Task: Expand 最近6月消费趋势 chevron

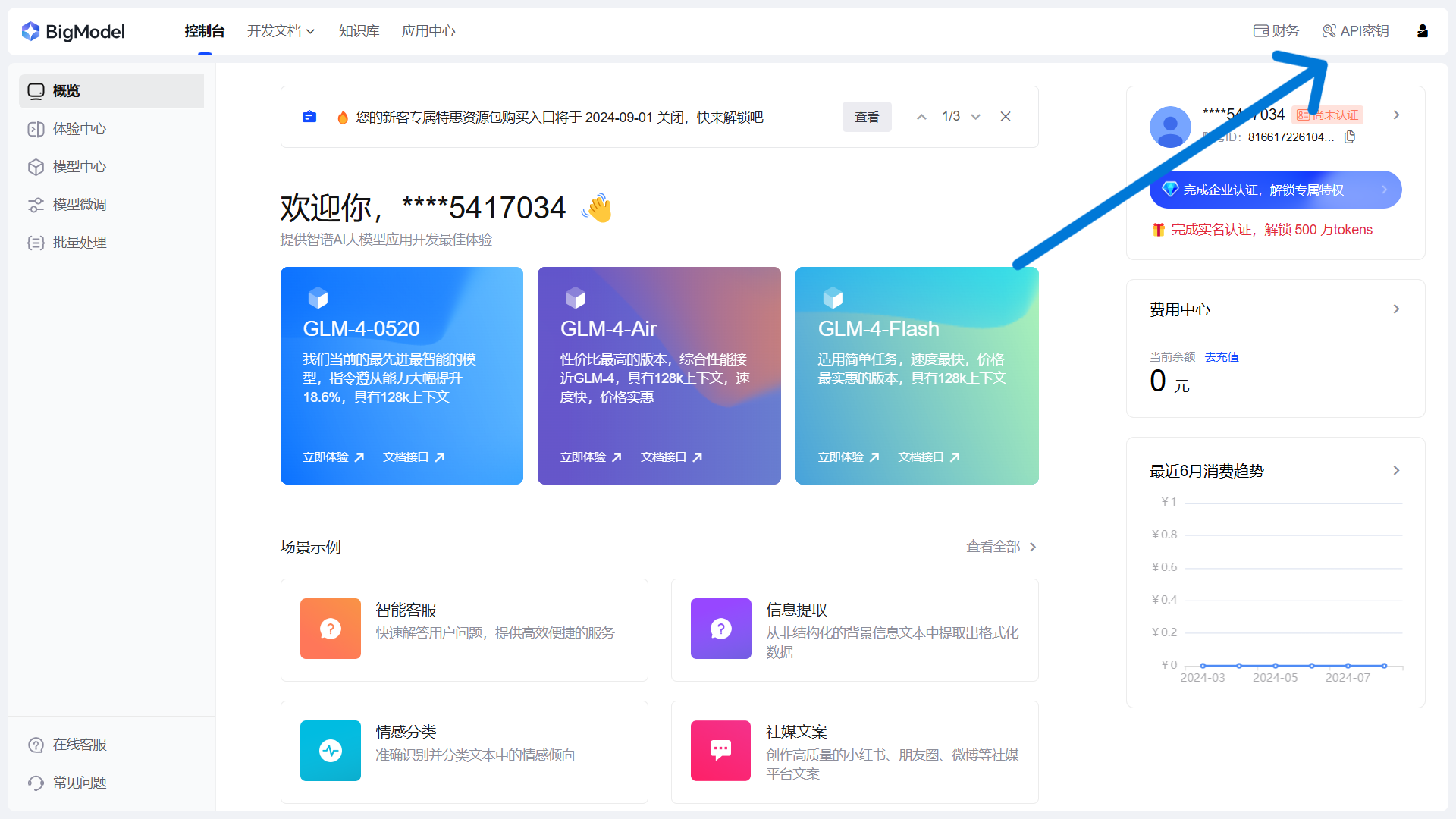Action: [x=1396, y=470]
